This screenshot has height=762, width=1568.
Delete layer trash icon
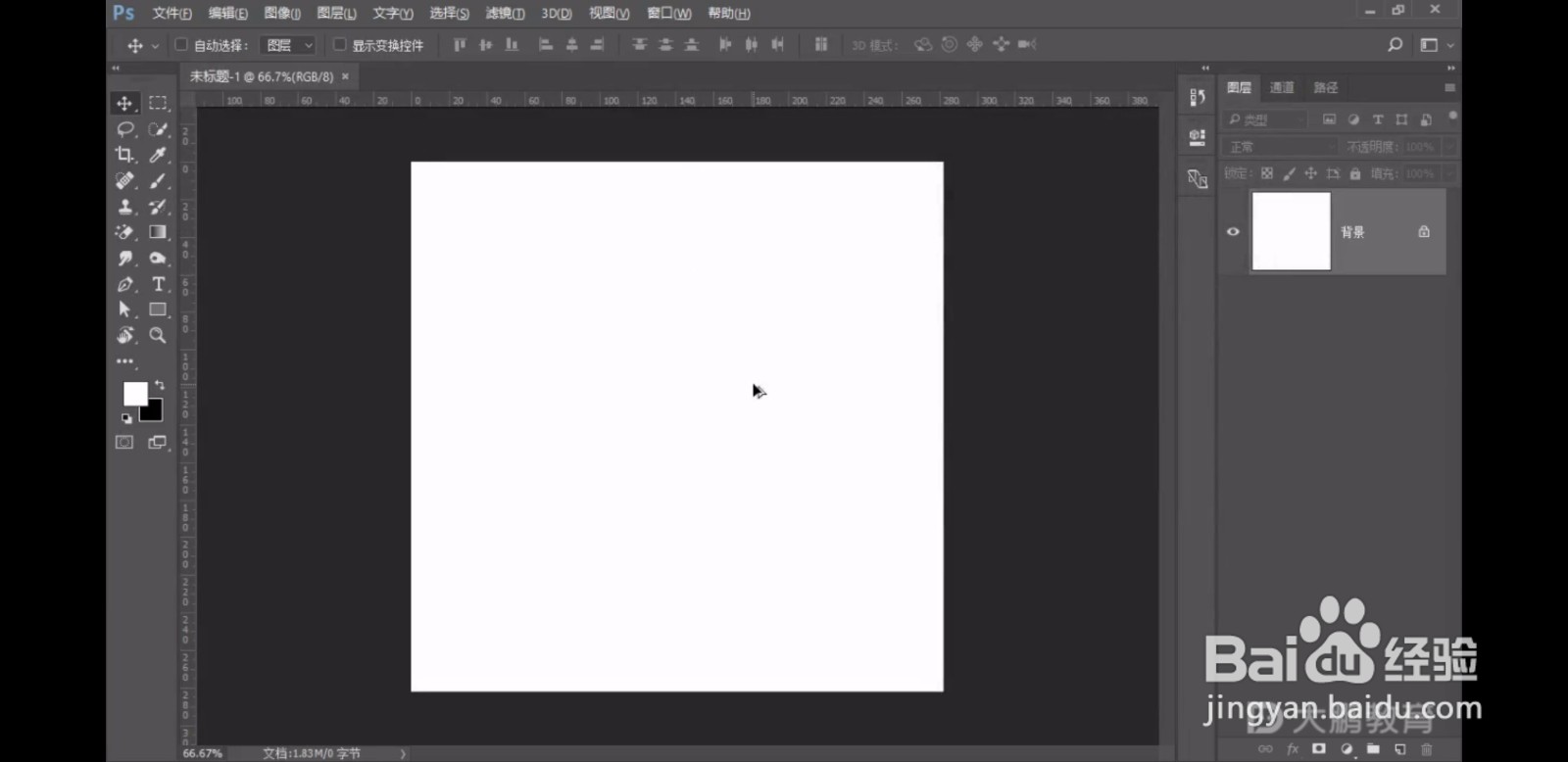pos(1426,749)
